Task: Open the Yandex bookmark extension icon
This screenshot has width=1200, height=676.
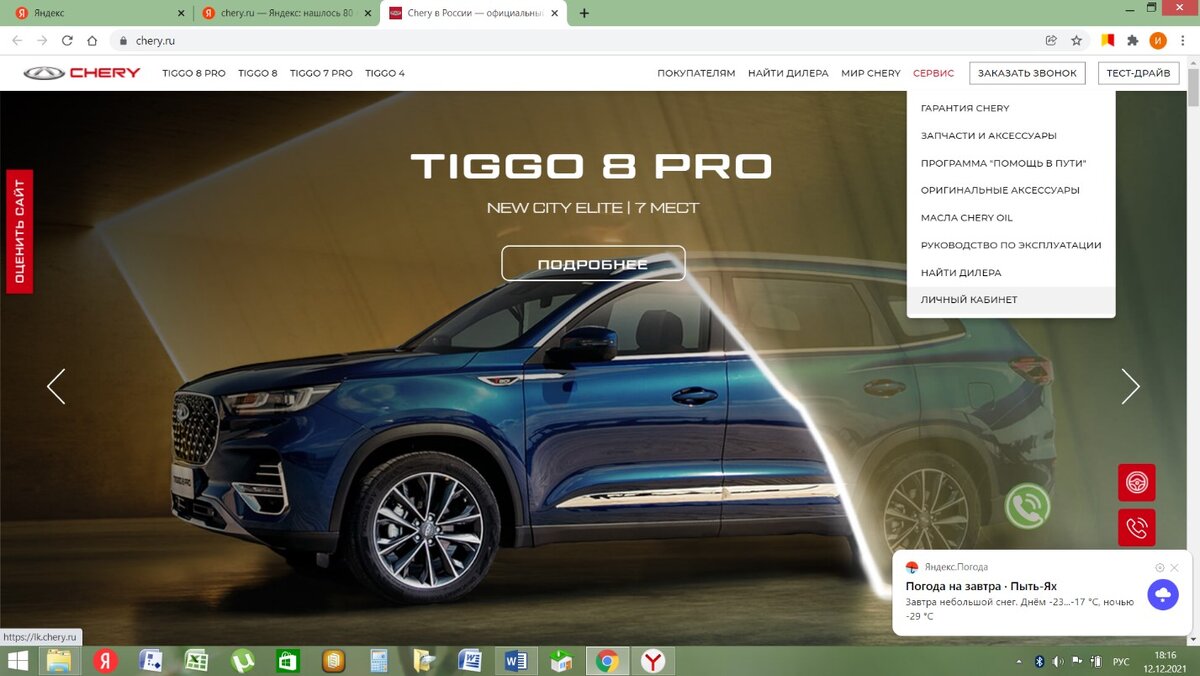Action: coord(1108,41)
